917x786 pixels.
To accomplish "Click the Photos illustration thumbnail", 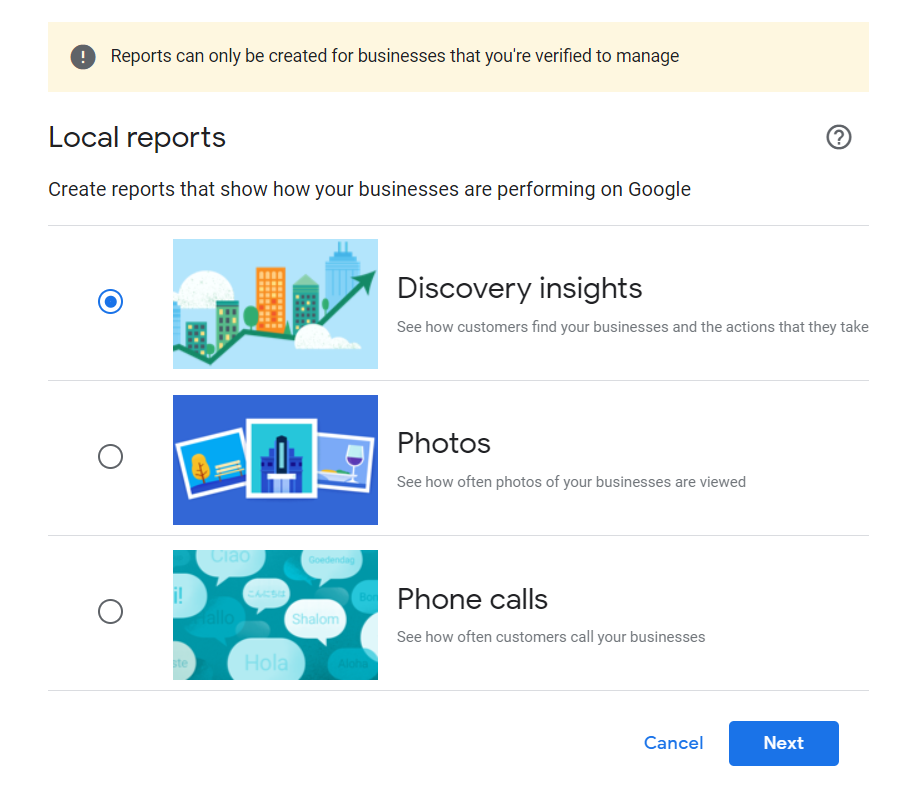I will (275, 460).
